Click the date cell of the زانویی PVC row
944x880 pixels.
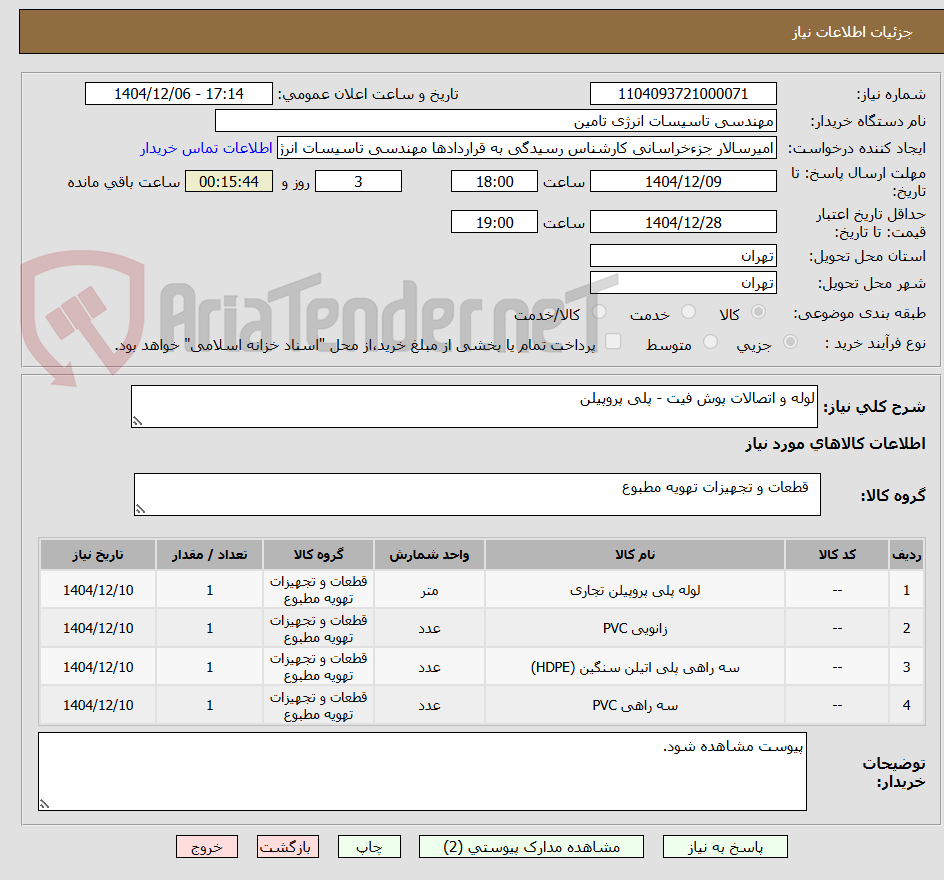coord(98,628)
